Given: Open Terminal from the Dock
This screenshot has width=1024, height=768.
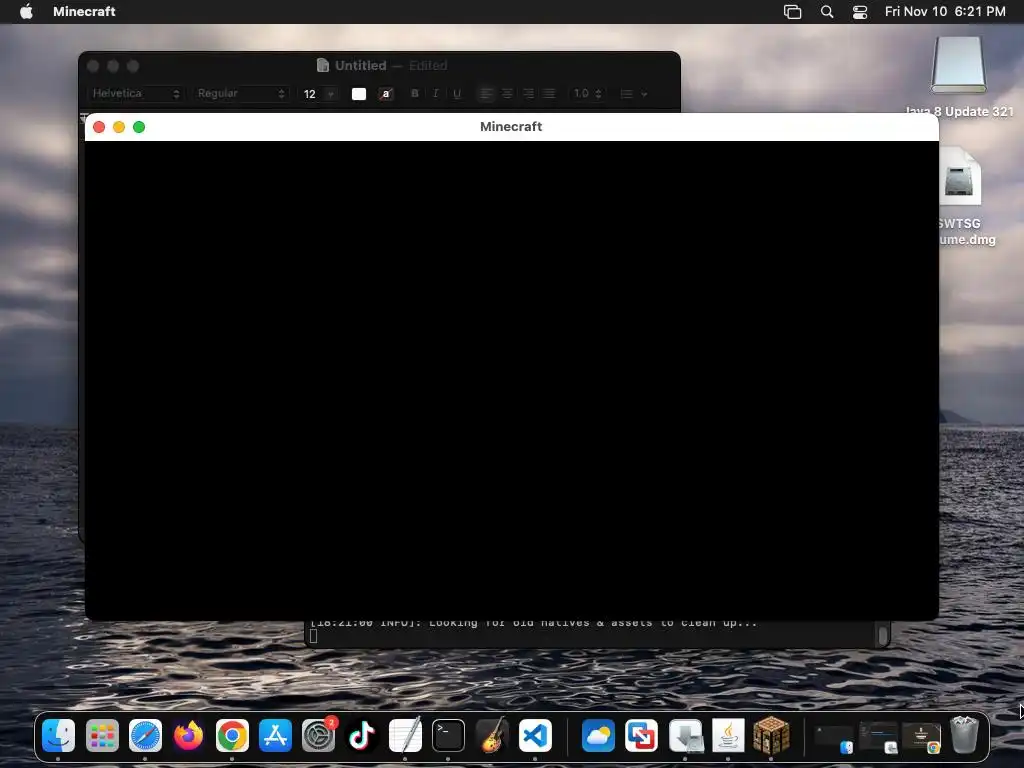Looking at the screenshot, I should point(448,735).
